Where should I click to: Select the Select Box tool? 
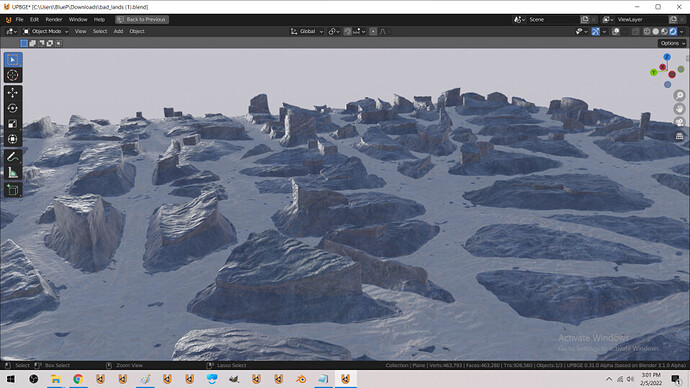click(x=12, y=60)
